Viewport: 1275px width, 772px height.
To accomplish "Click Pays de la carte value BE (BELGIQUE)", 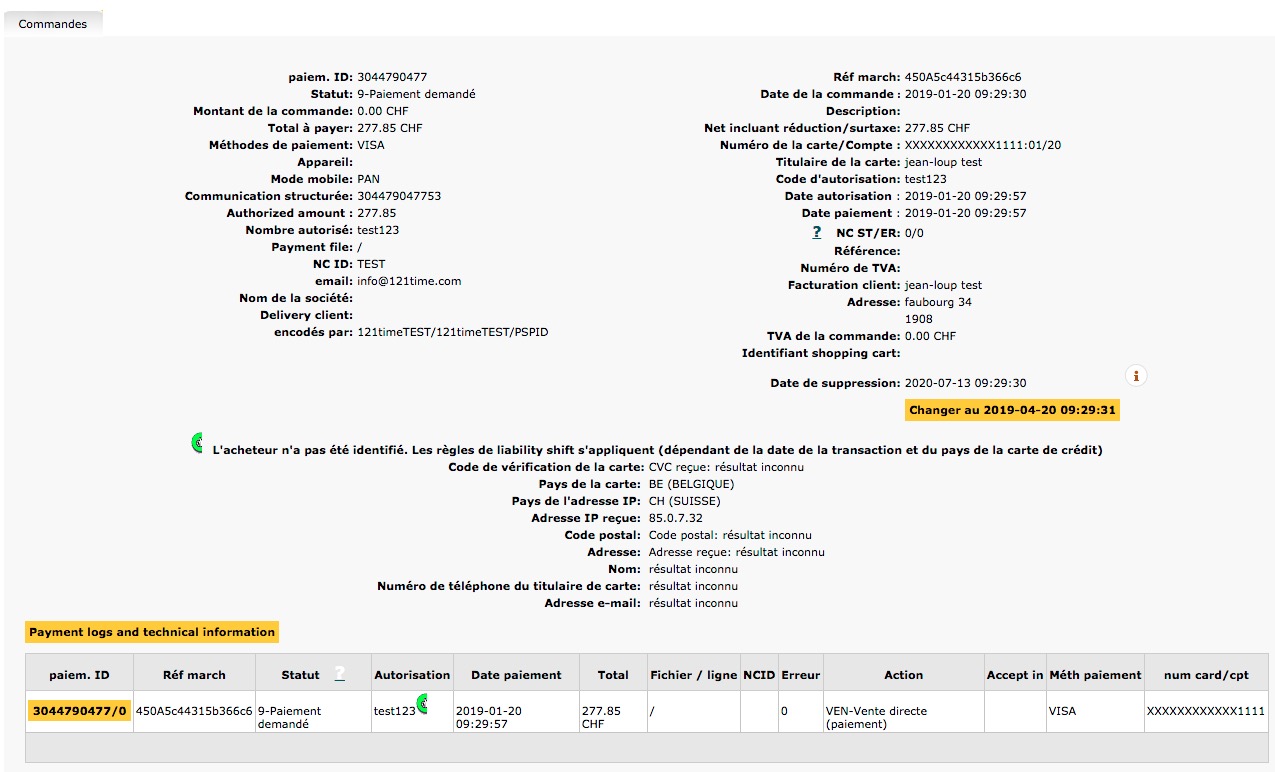I will tap(691, 484).
